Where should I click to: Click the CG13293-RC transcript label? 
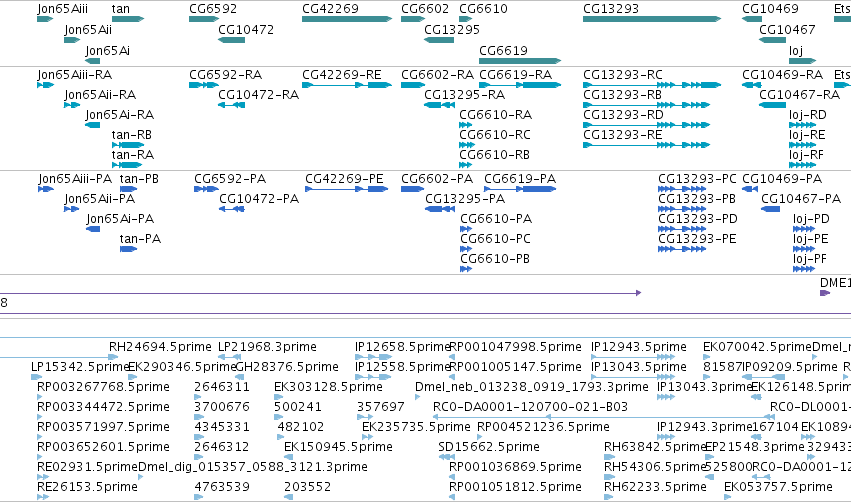point(623,75)
